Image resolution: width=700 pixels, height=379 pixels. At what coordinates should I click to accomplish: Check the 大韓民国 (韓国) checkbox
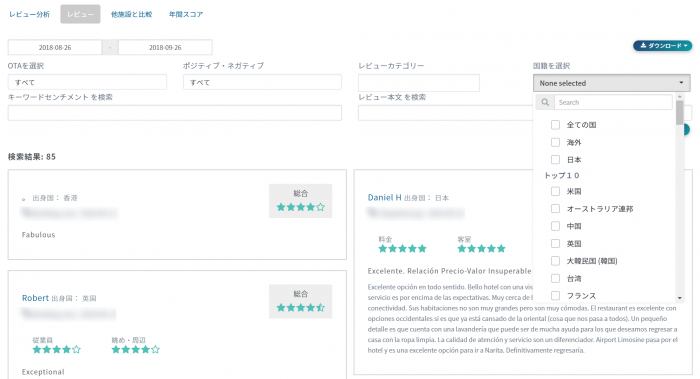[555, 261]
